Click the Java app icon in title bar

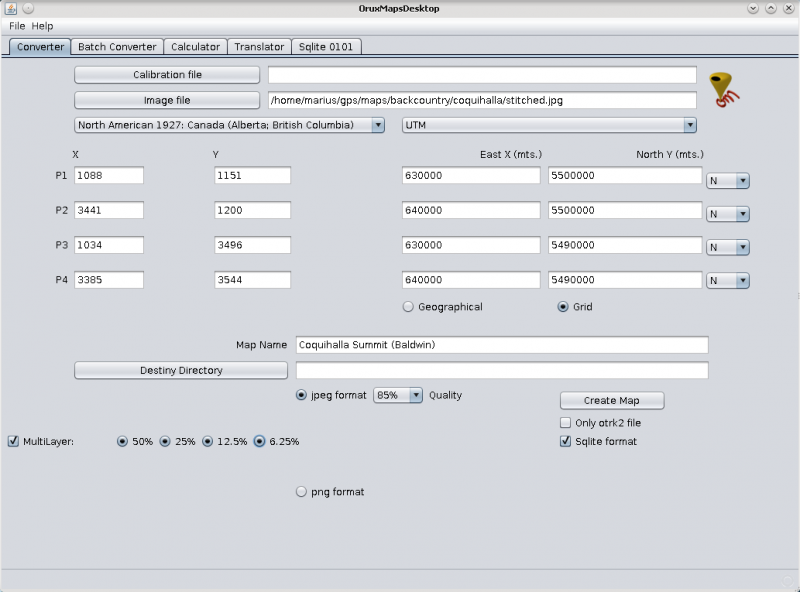(10, 8)
